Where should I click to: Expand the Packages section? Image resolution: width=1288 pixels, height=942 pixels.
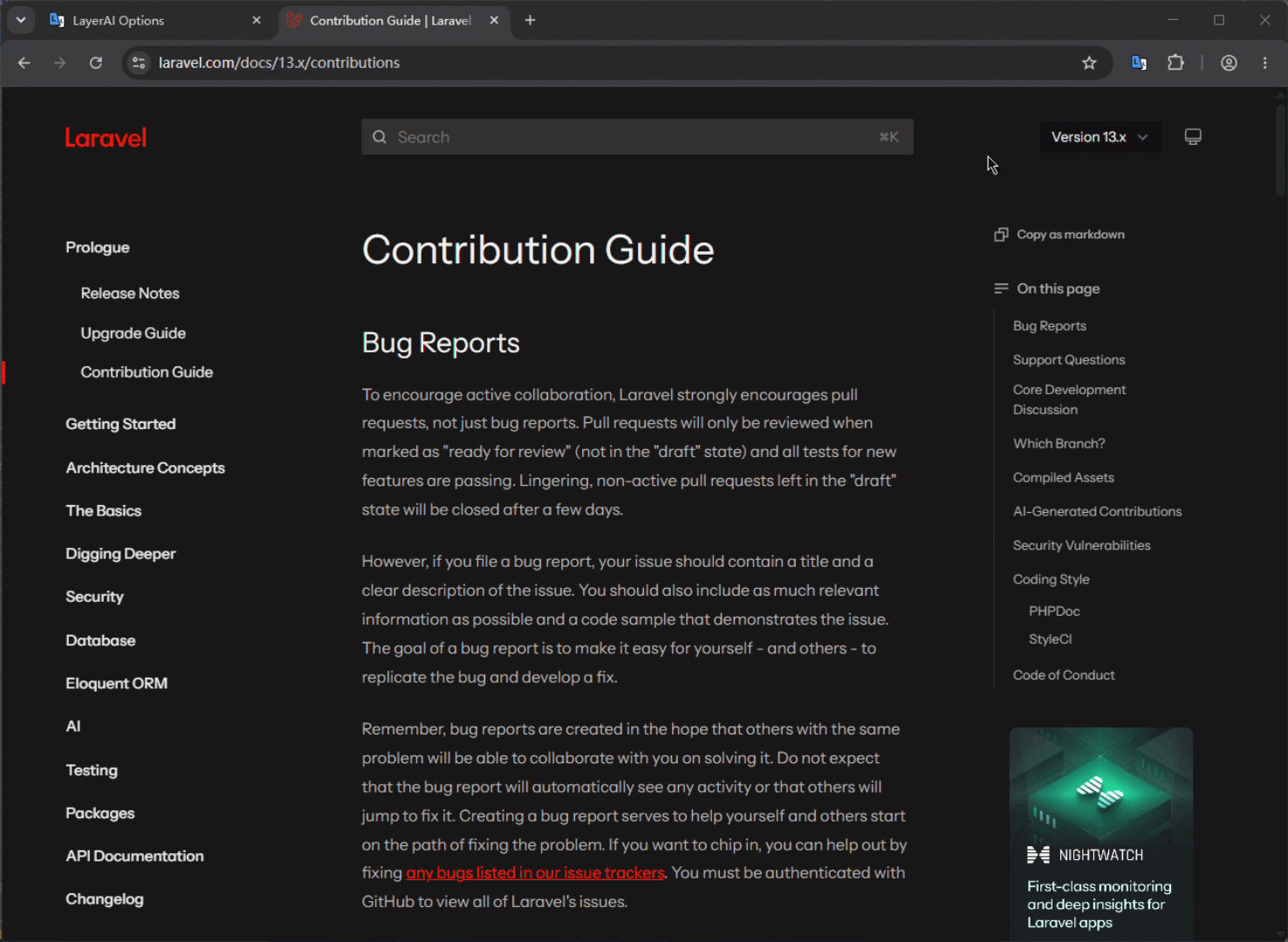[100, 813]
